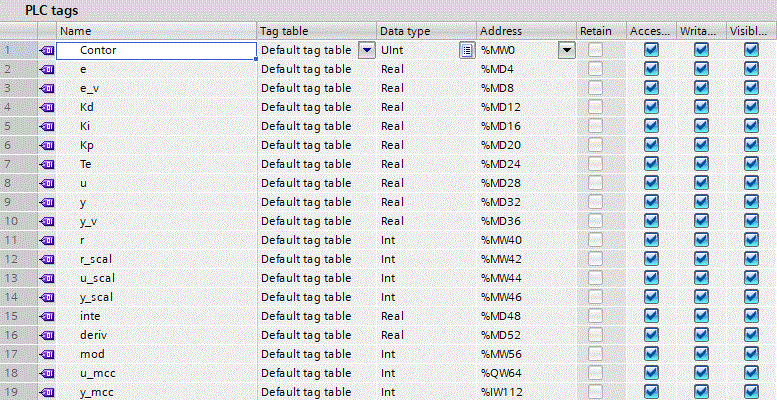Expand the Address dropdown at %MW0
777x400 pixels.
click(567, 50)
